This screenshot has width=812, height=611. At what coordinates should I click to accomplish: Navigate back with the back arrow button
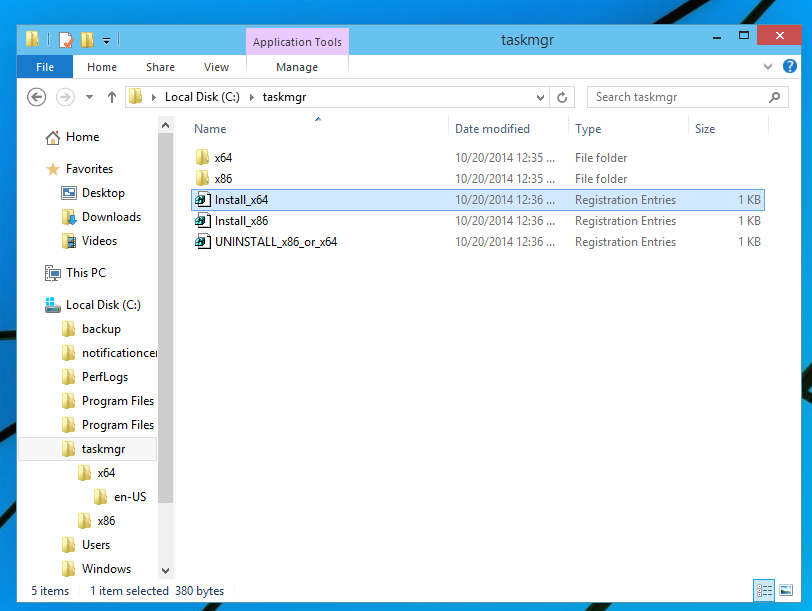tap(36, 97)
